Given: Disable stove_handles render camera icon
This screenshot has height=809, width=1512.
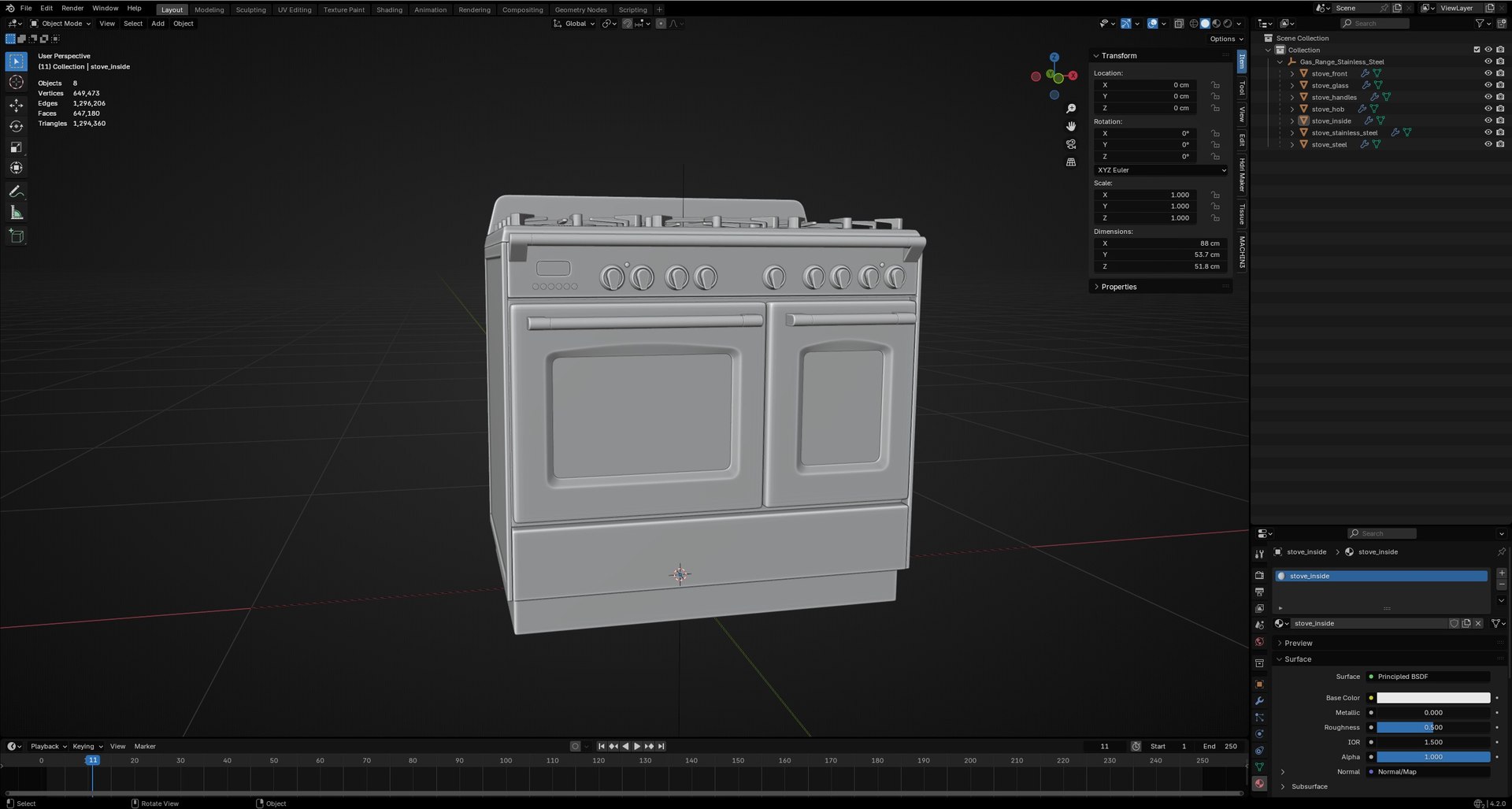Looking at the screenshot, I should click(x=1500, y=97).
